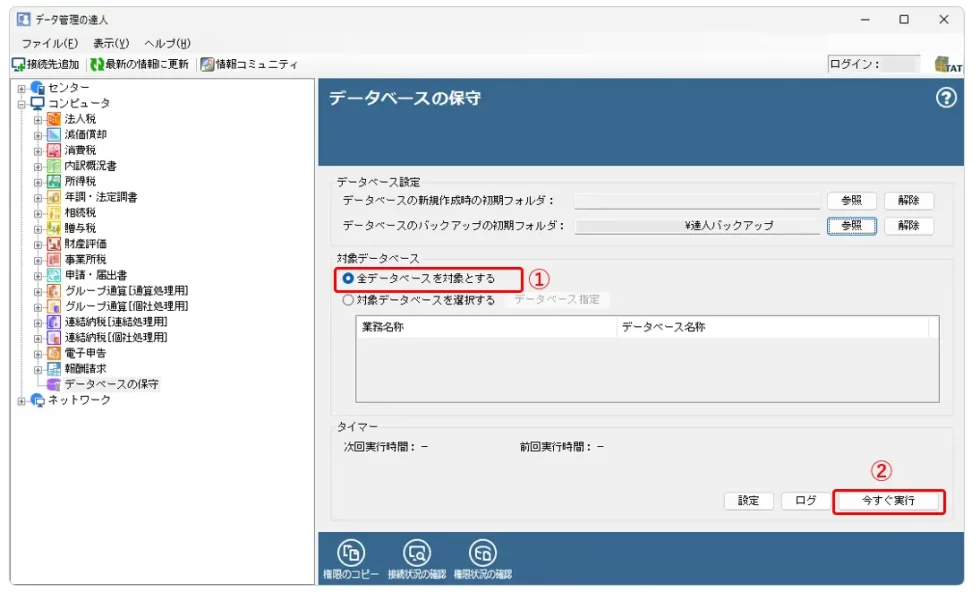Open the ヘルプ(H) menu
Screen dimensions: 980x601
point(167,43)
